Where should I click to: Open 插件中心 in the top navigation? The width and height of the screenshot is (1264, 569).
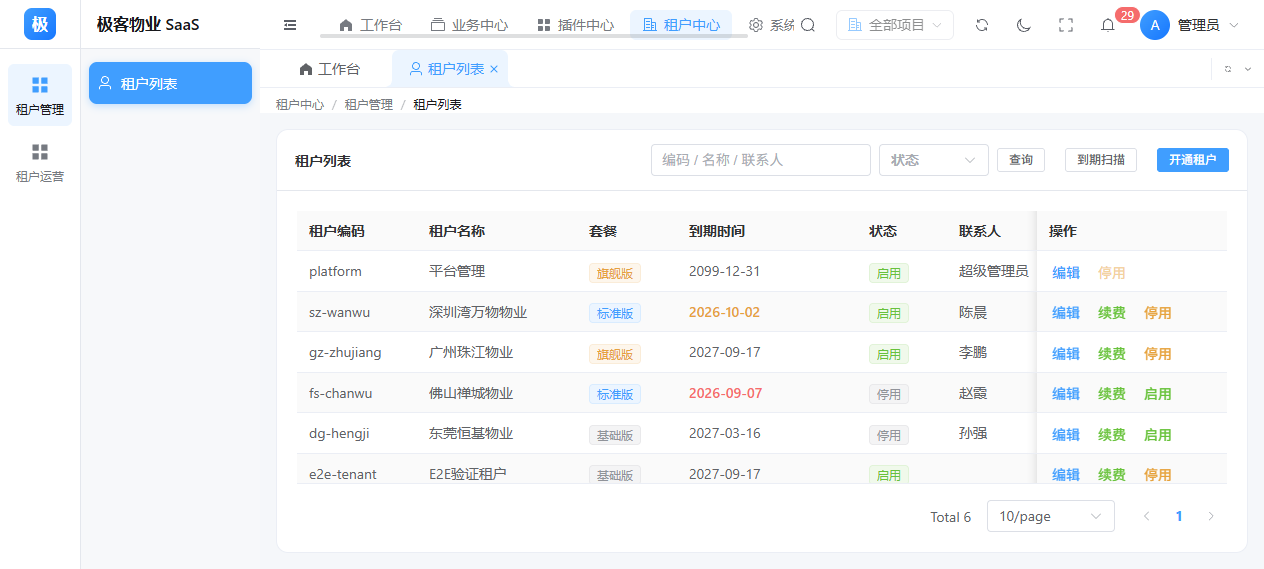[576, 25]
